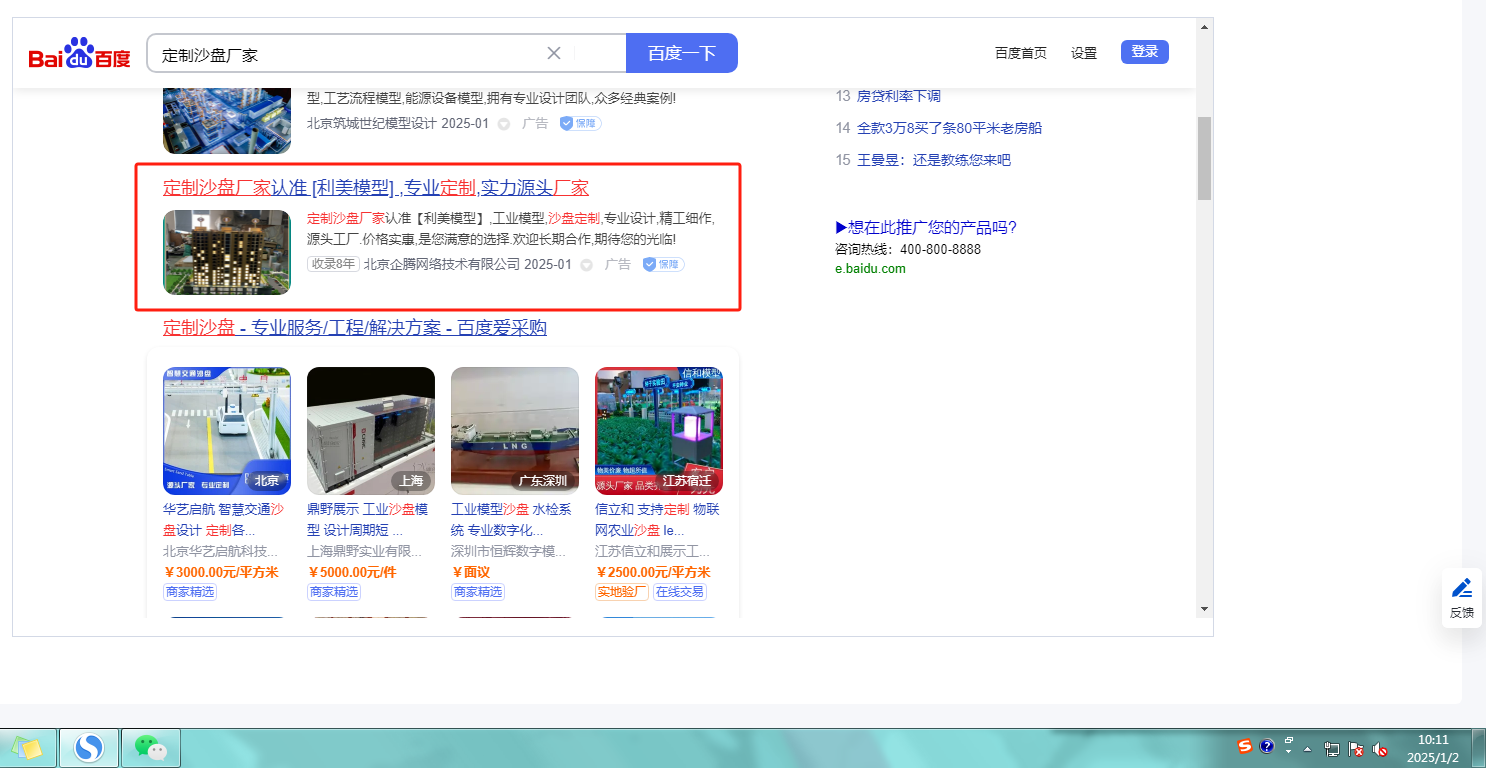
Task: Click price ¥2500.00元/平方米
Action: tap(653, 572)
